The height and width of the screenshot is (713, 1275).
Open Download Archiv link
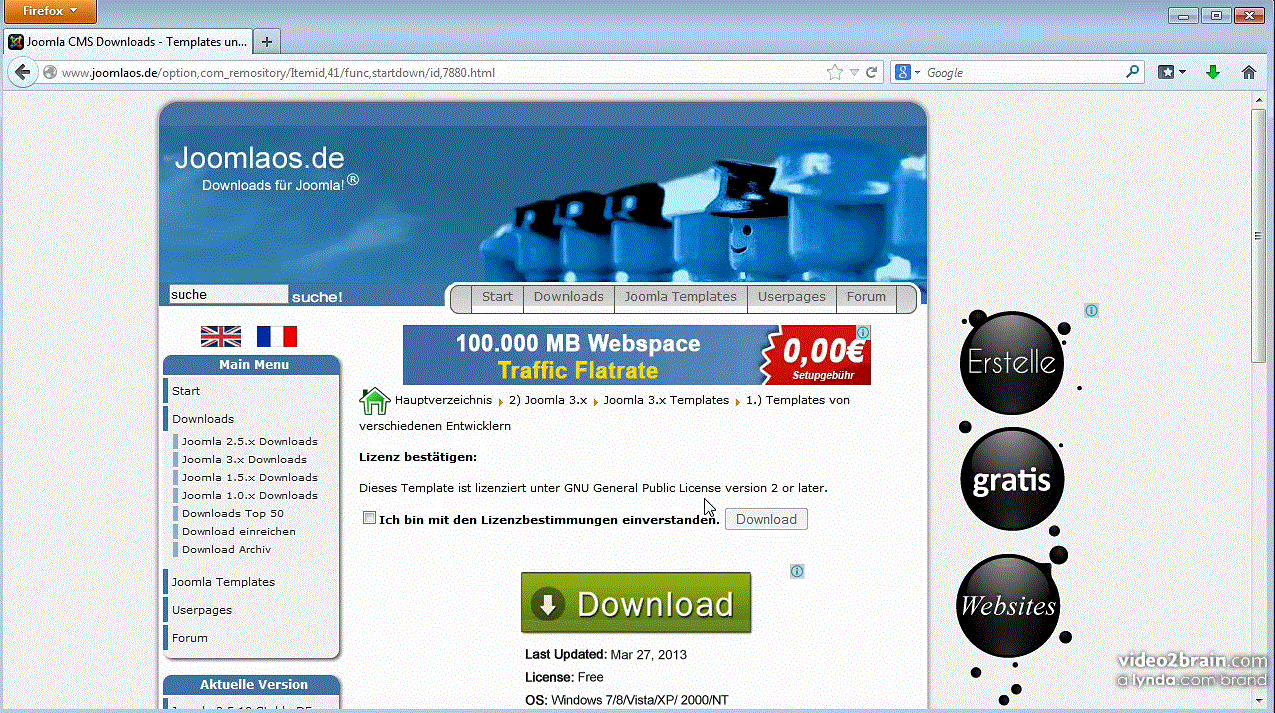click(226, 549)
